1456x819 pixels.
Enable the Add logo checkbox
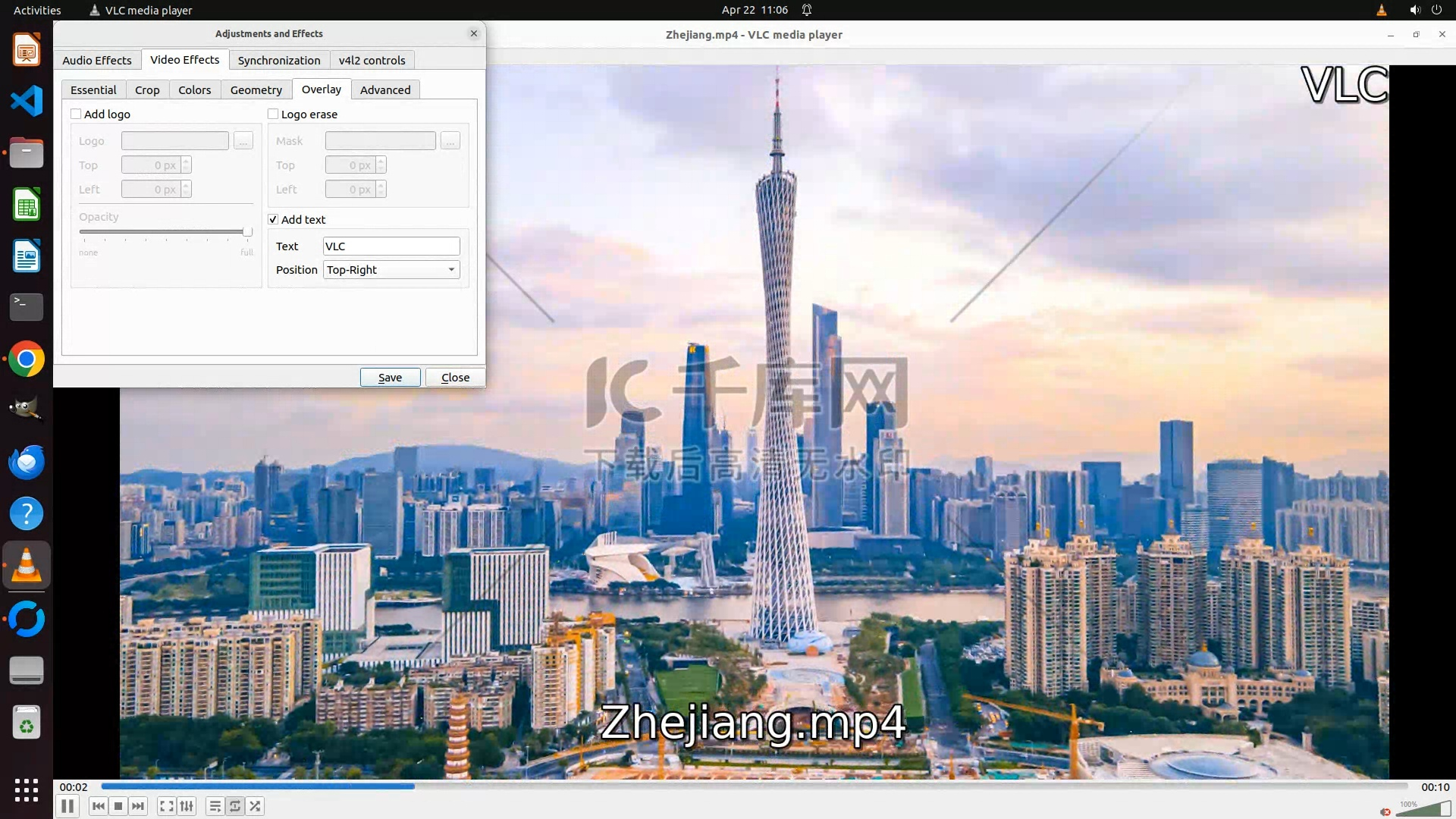point(76,115)
